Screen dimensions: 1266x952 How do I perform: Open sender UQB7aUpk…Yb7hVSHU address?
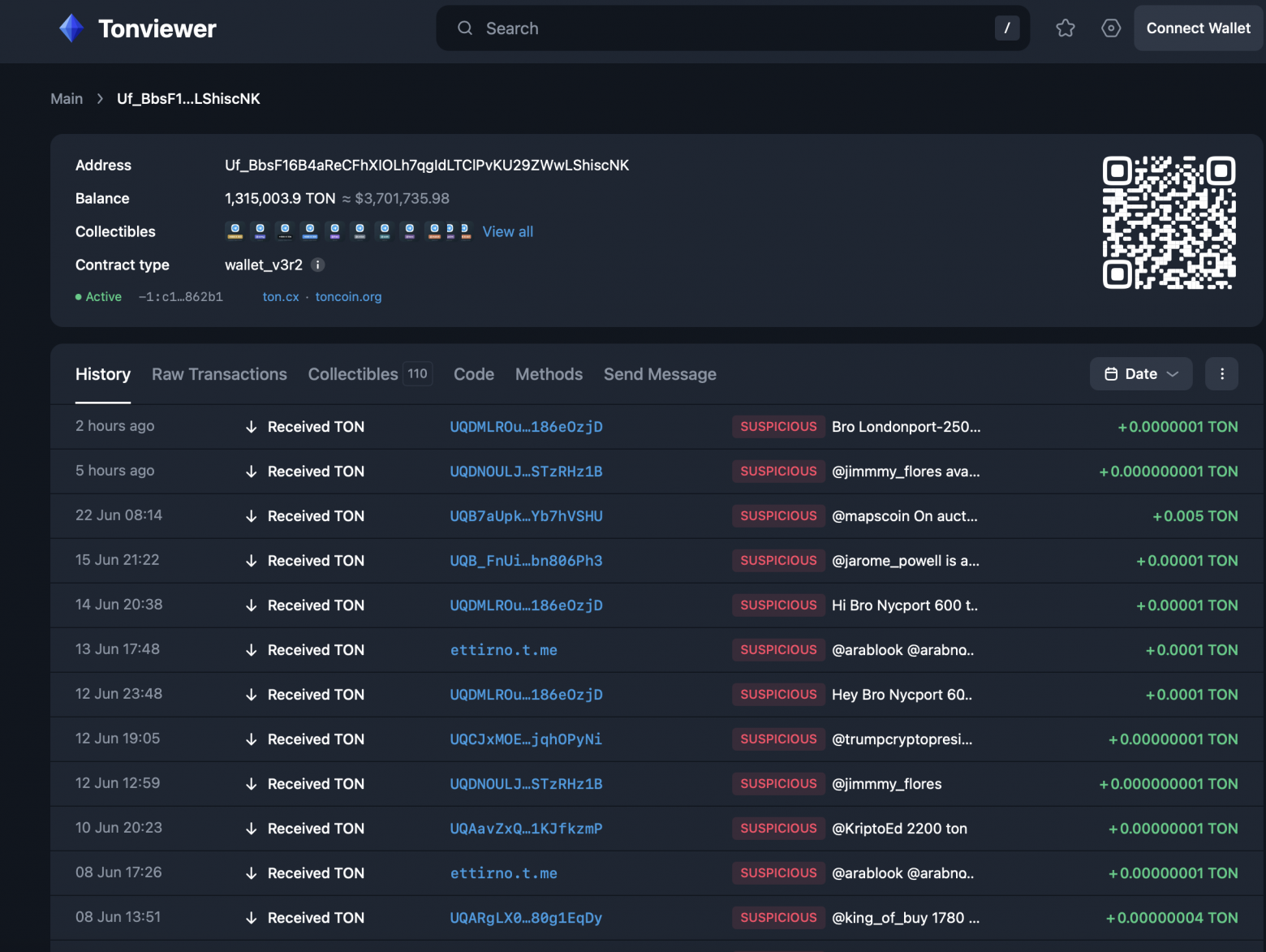(527, 516)
